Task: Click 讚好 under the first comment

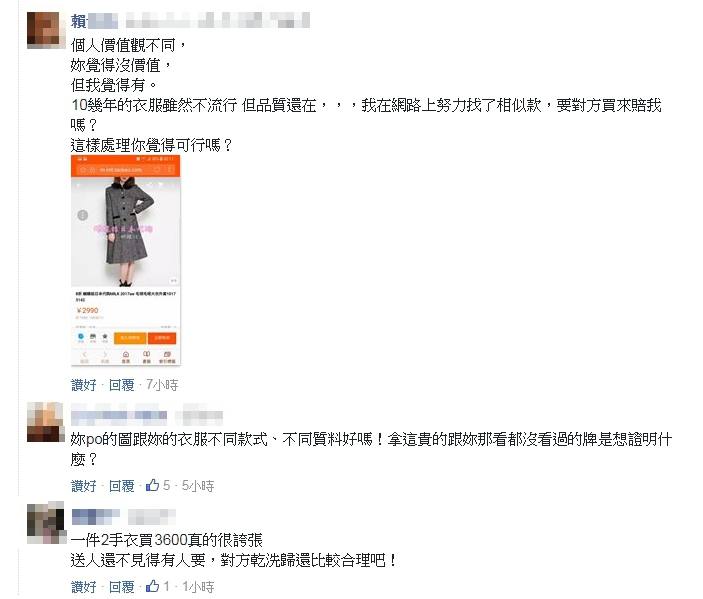Action: point(84,385)
